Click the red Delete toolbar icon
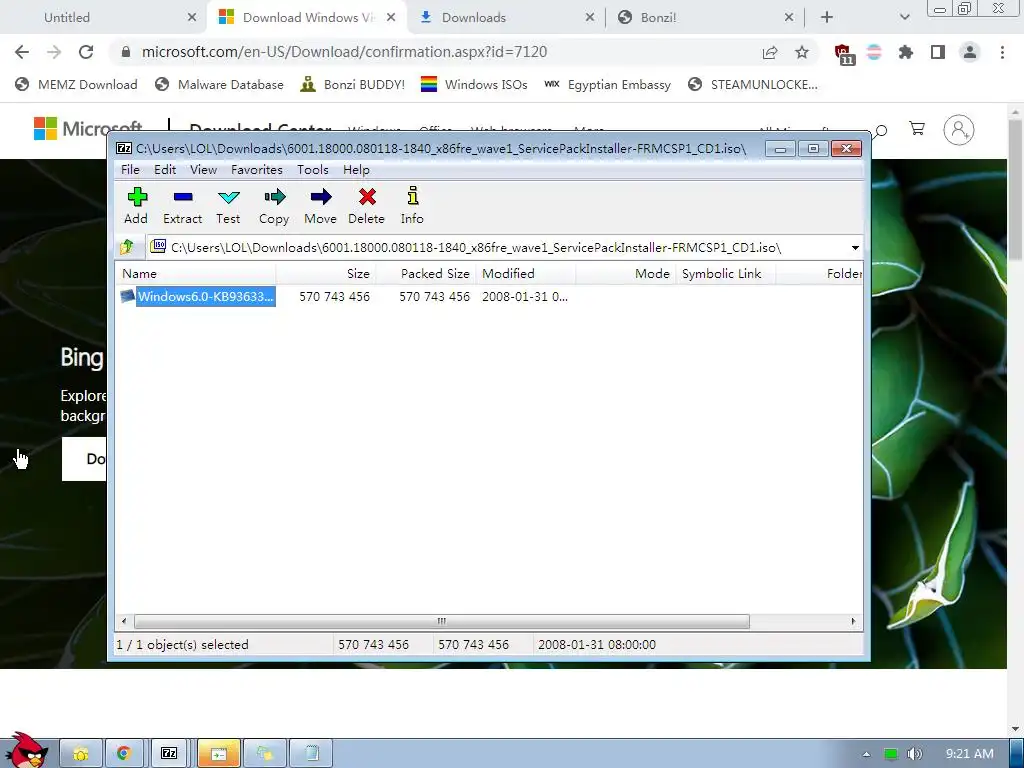 pyautogui.click(x=366, y=206)
